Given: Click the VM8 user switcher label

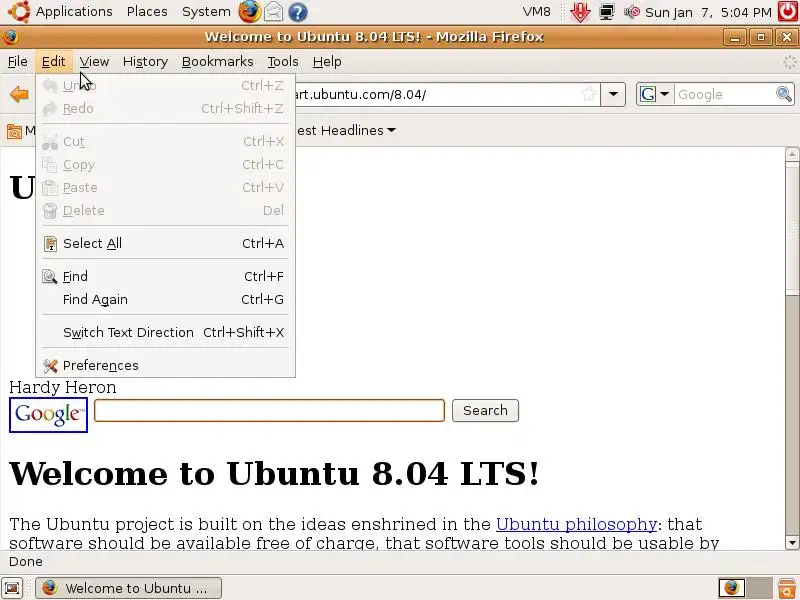Looking at the screenshot, I should pyautogui.click(x=537, y=12).
